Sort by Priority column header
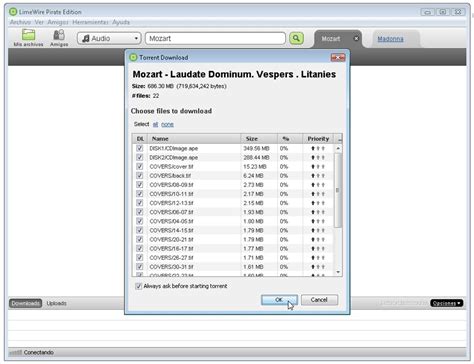474x364 pixels. (318, 139)
